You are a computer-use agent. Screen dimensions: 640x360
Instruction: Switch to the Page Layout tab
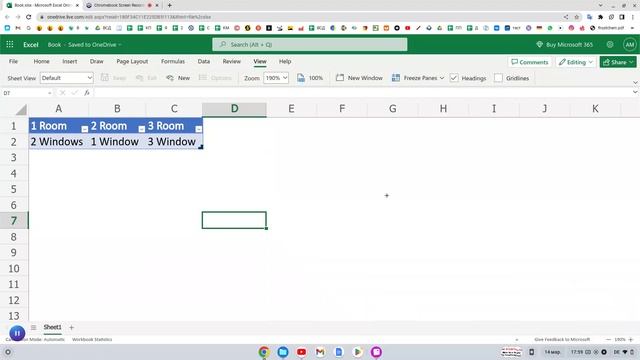click(132, 61)
